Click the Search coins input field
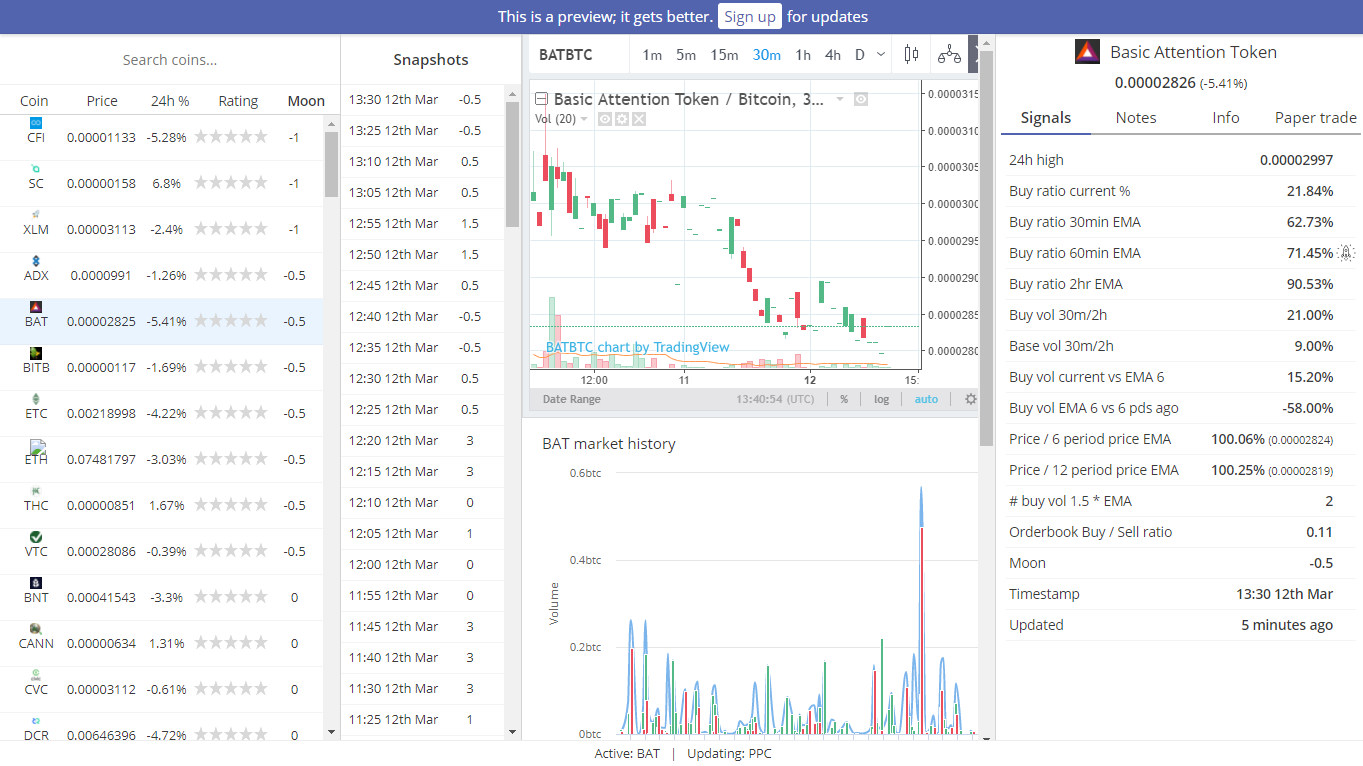1363x766 pixels. click(170, 60)
